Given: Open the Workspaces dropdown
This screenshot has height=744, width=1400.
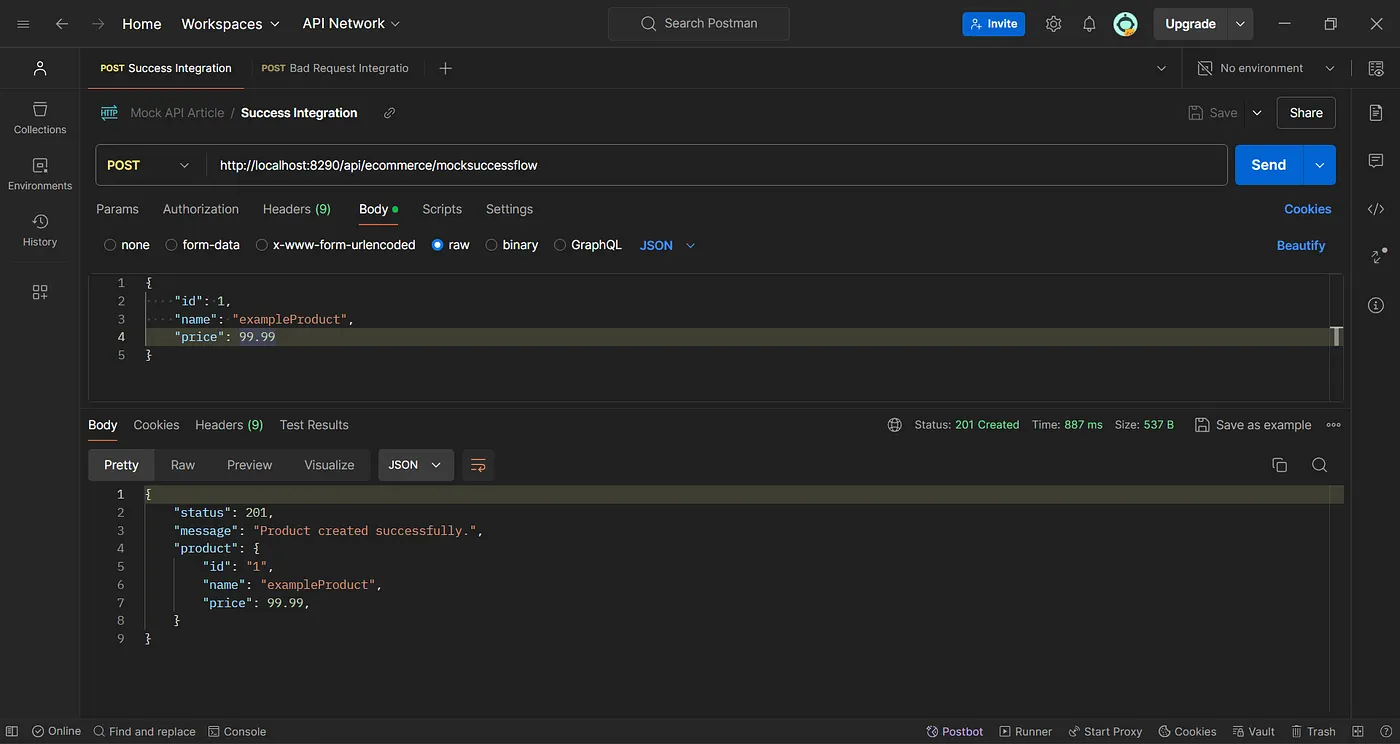Looking at the screenshot, I should [231, 24].
